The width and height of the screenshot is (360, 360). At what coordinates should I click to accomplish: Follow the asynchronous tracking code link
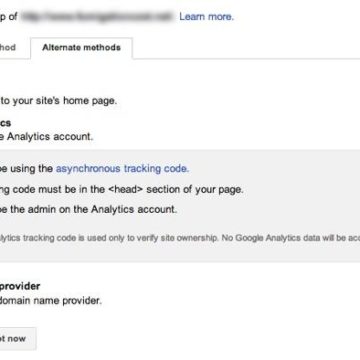(122, 169)
